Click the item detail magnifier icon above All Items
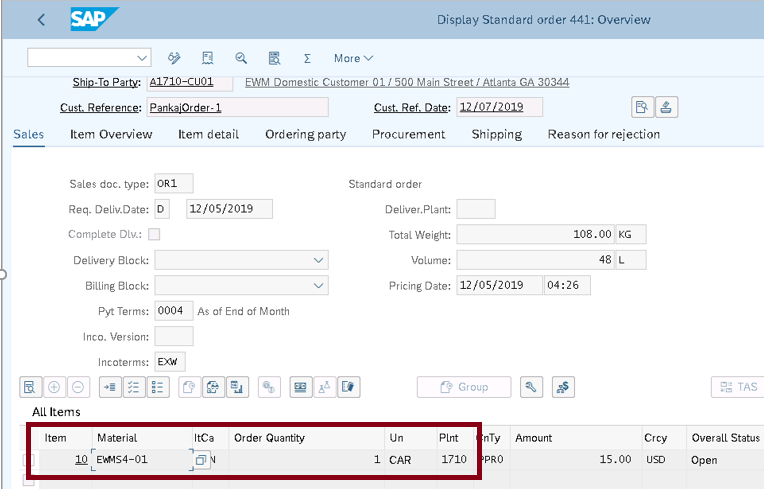764x489 pixels. [x=29, y=387]
